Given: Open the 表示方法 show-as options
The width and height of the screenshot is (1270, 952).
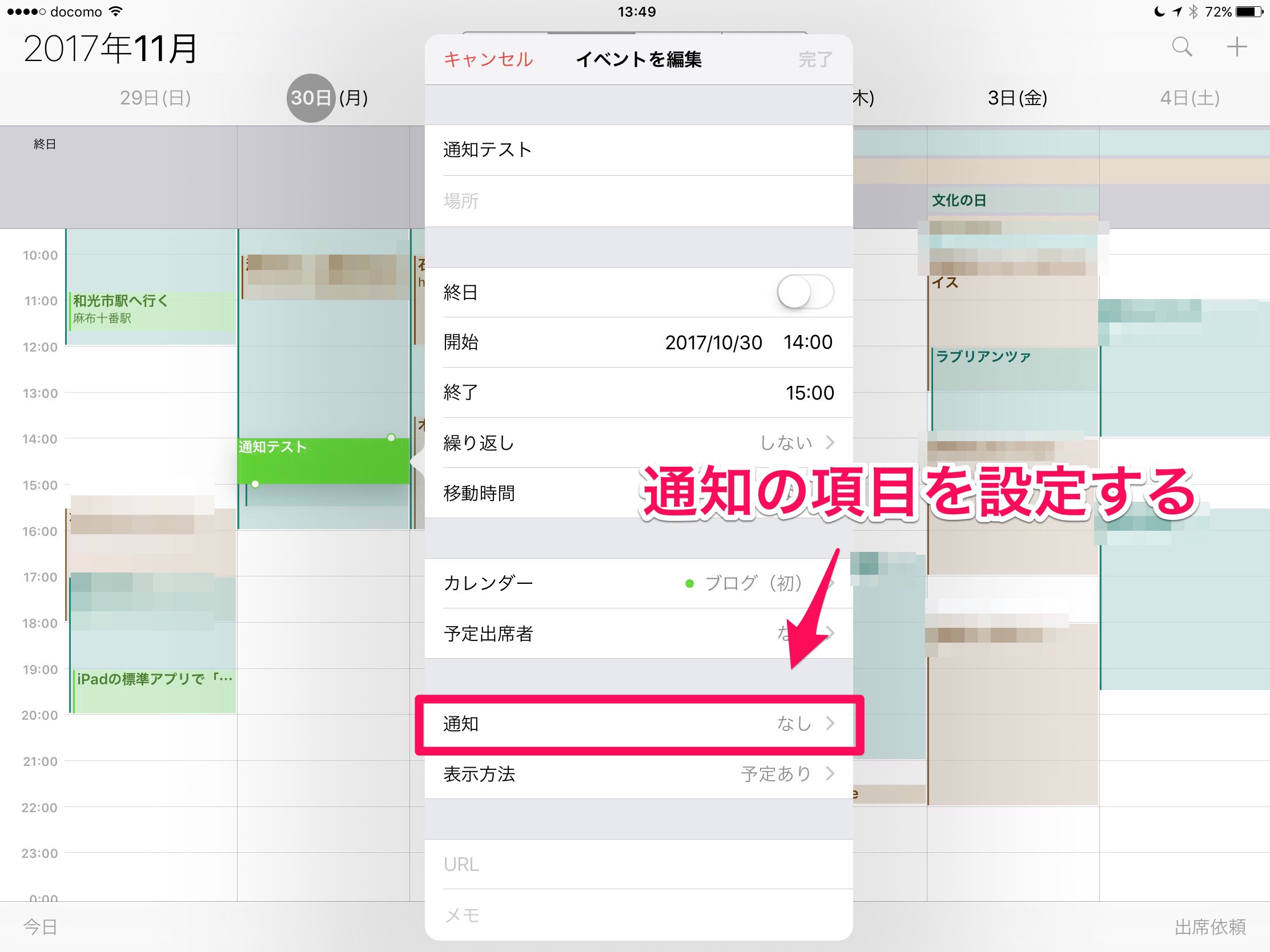Looking at the screenshot, I should pyautogui.click(x=638, y=773).
